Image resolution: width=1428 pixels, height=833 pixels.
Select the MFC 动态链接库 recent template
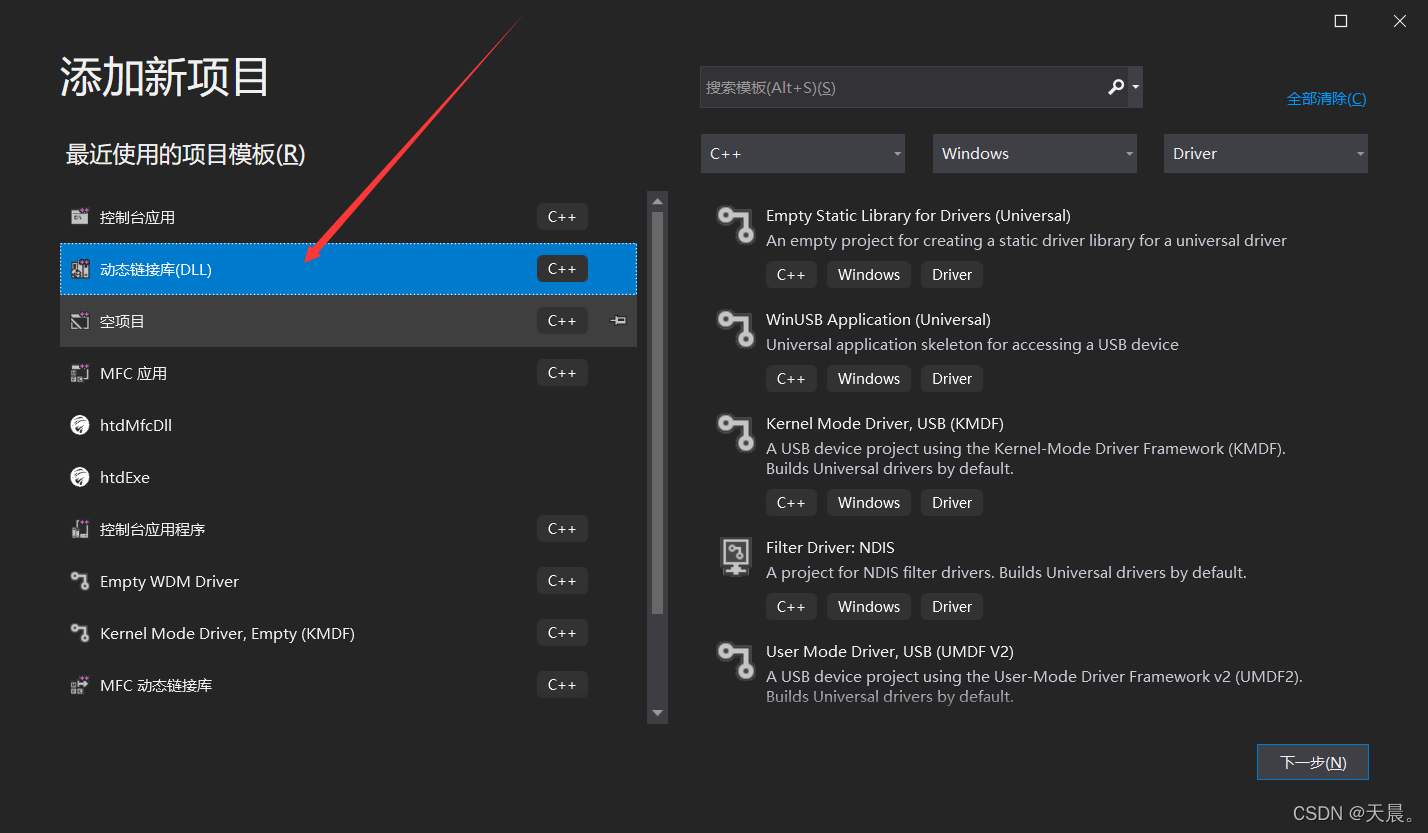tap(348, 685)
